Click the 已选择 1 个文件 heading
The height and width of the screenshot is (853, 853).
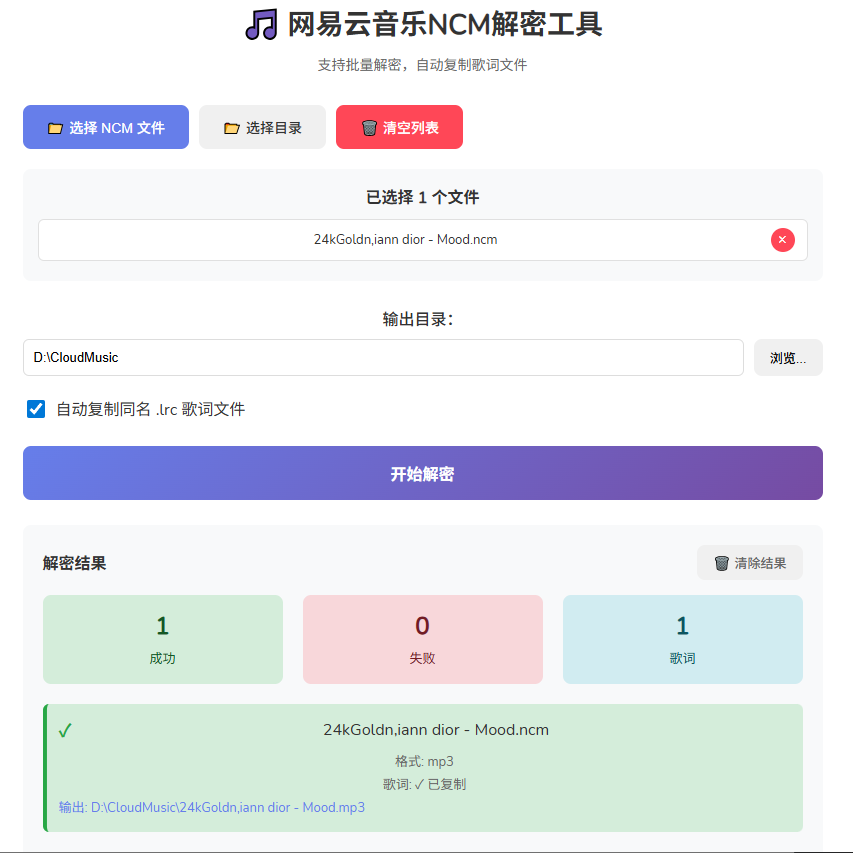[x=423, y=197]
